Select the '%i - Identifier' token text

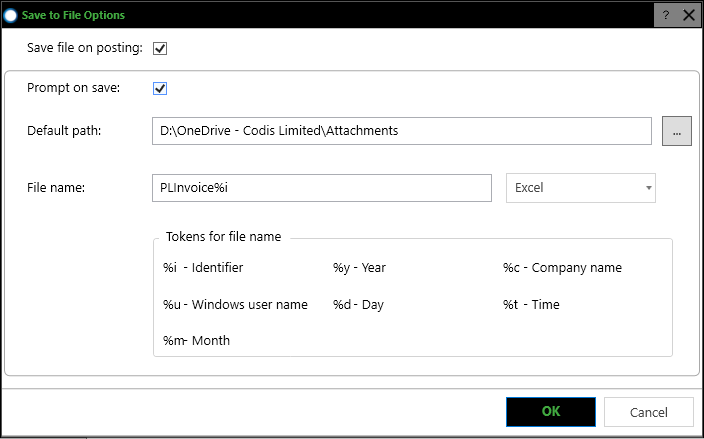pos(203,268)
